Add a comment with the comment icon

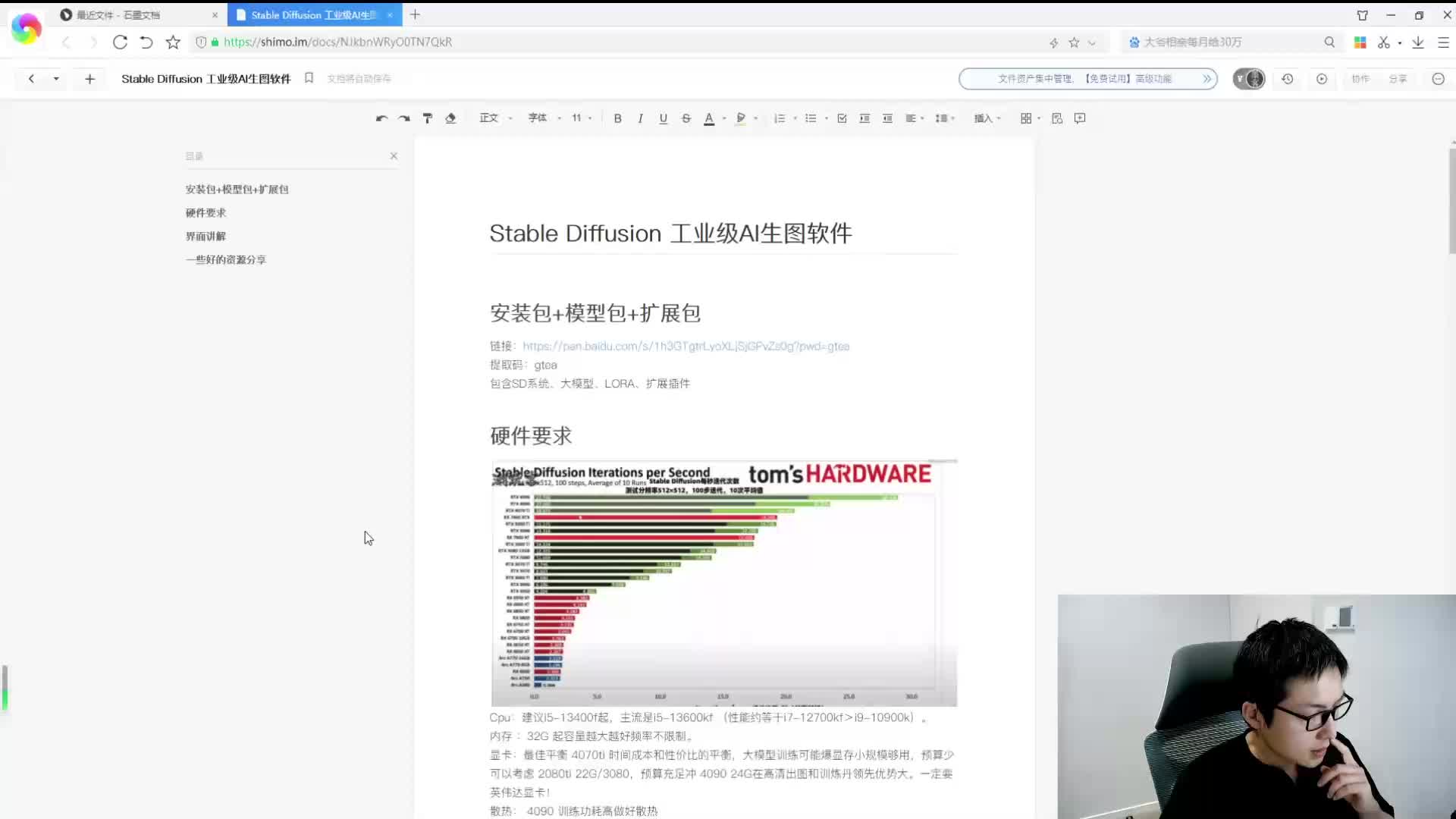1080,118
